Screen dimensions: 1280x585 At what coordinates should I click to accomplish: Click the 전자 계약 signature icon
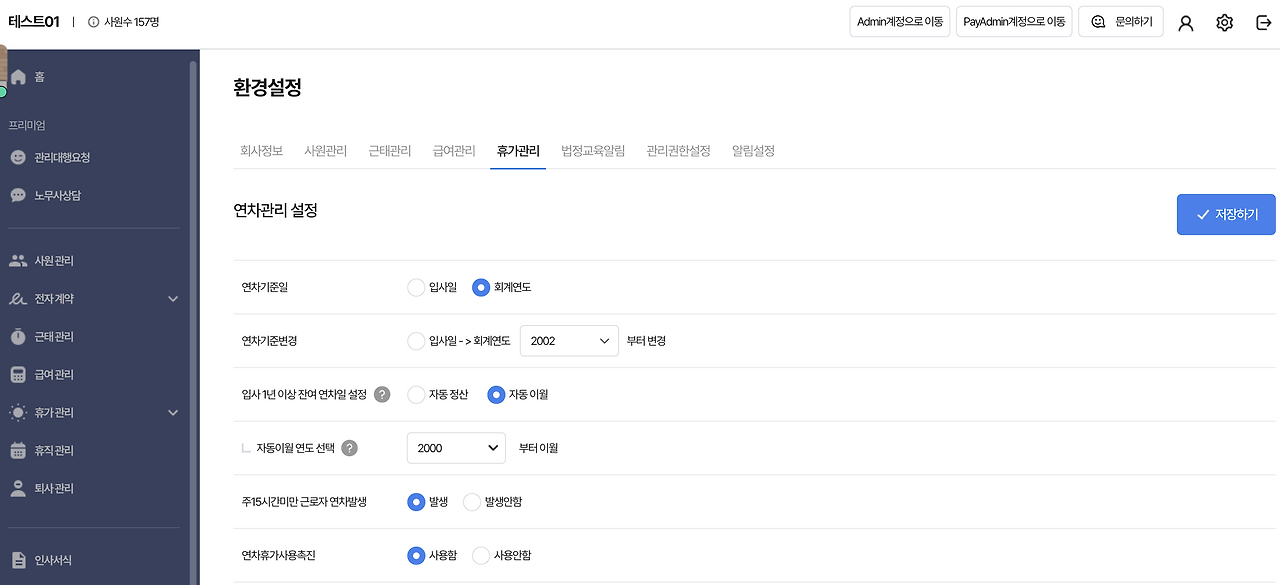pyautogui.click(x=18, y=299)
